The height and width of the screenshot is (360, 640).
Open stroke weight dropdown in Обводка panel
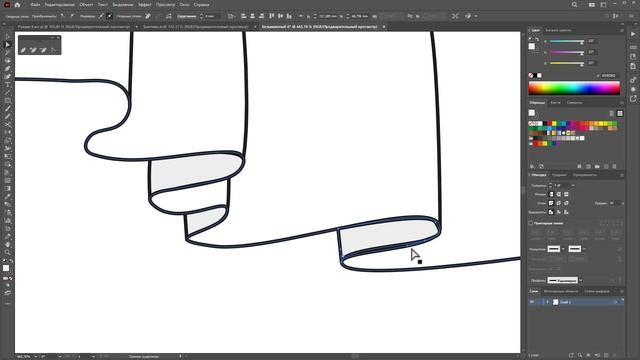click(x=573, y=185)
